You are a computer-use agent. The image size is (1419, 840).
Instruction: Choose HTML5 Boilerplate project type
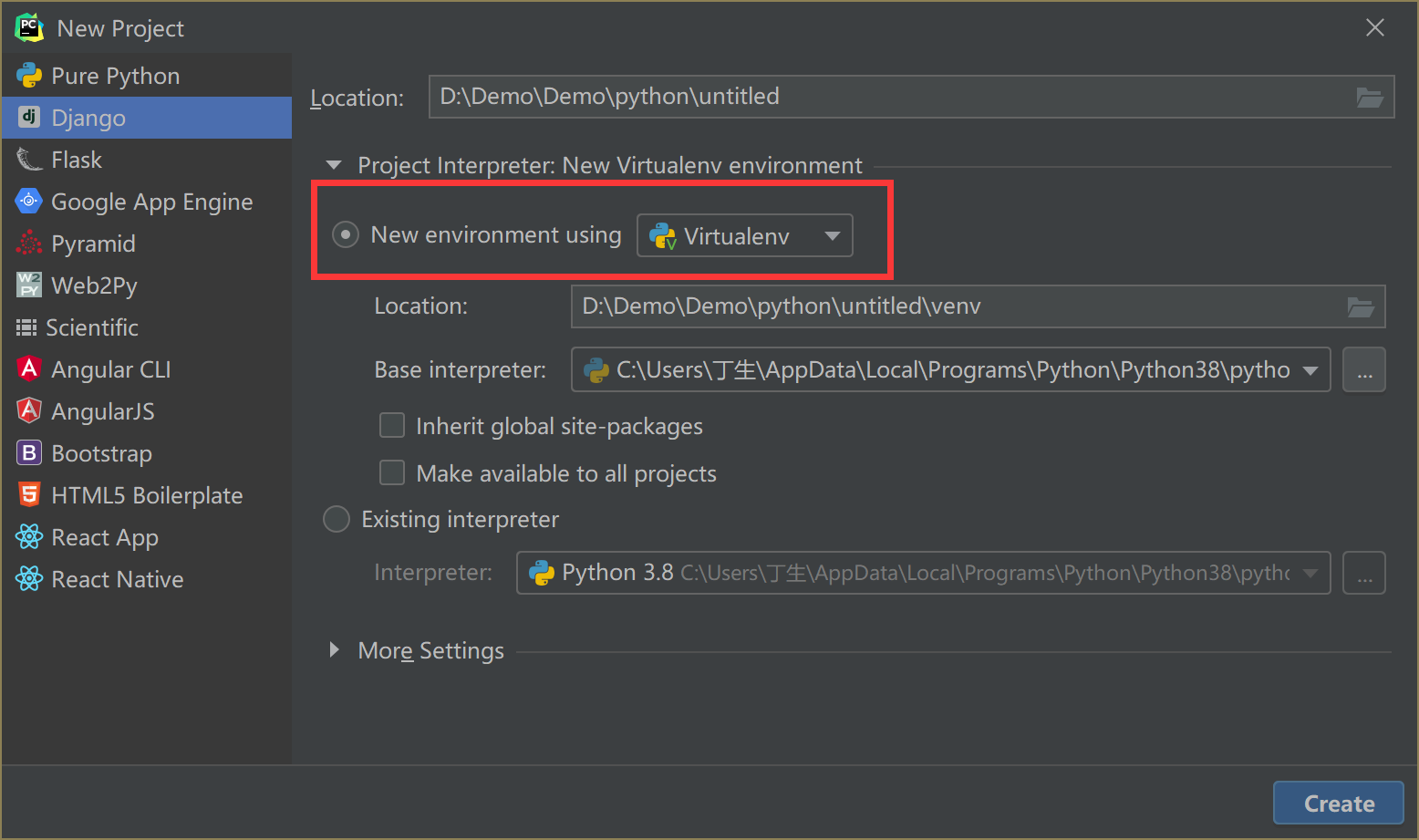point(147,495)
